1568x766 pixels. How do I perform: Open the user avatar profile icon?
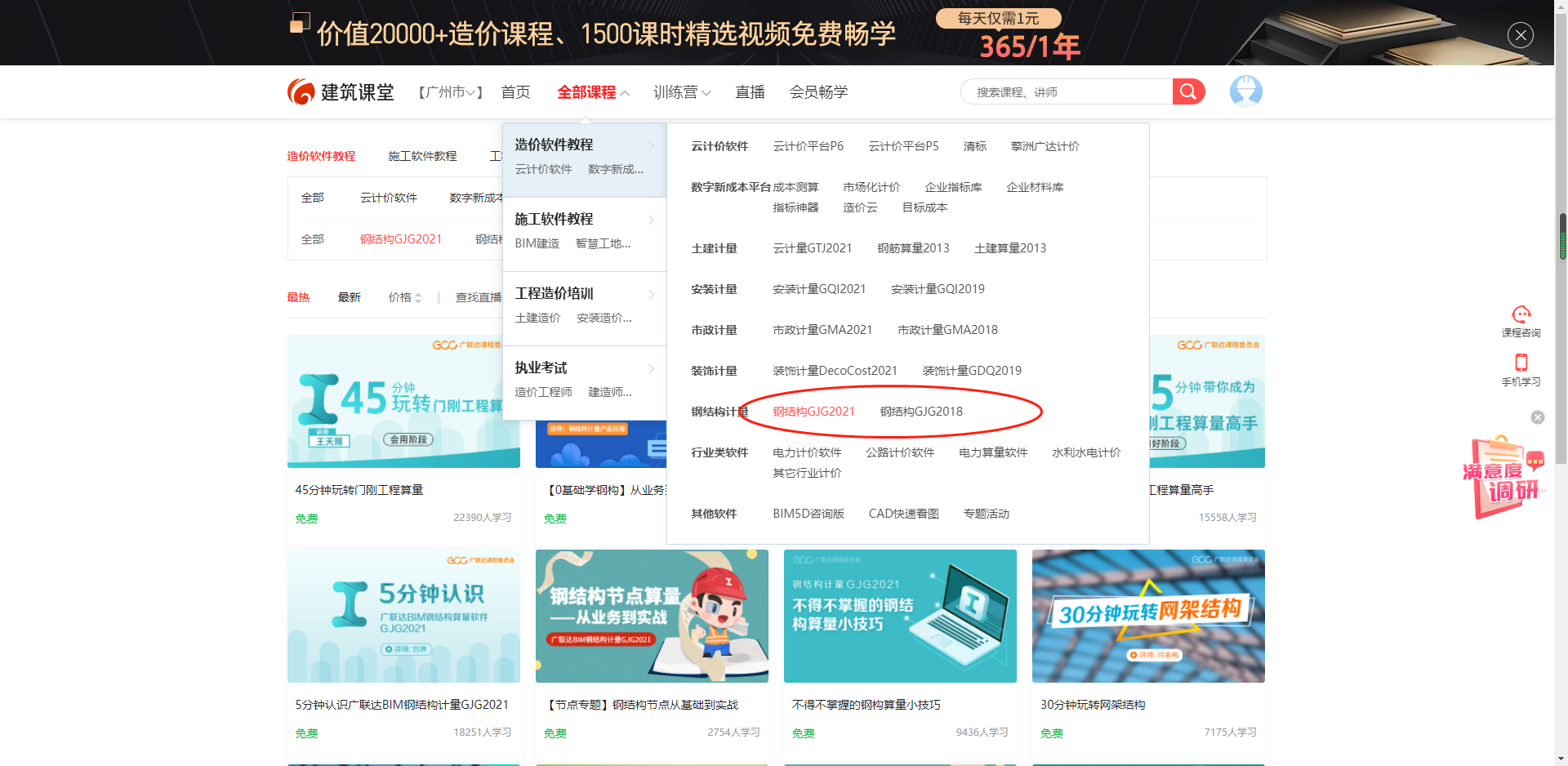coord(1245,91)
